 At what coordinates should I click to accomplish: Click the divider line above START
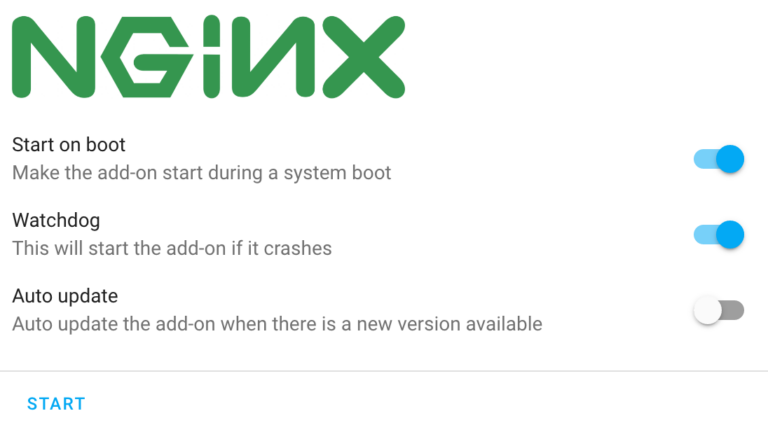pyautogui.click(x=384, y=371)
